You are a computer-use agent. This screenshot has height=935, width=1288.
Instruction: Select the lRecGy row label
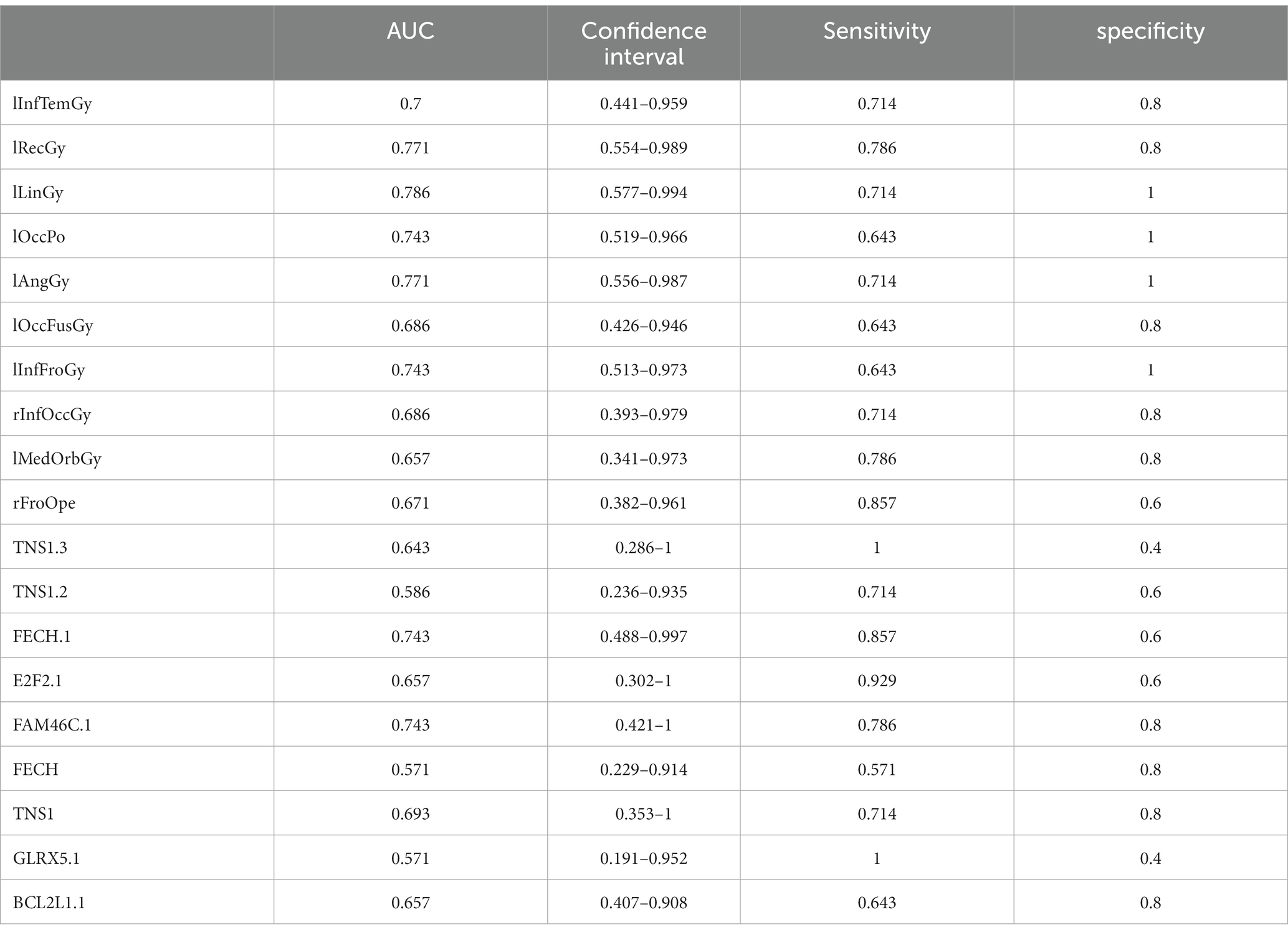pyautogui.click(x=39, y=148)
